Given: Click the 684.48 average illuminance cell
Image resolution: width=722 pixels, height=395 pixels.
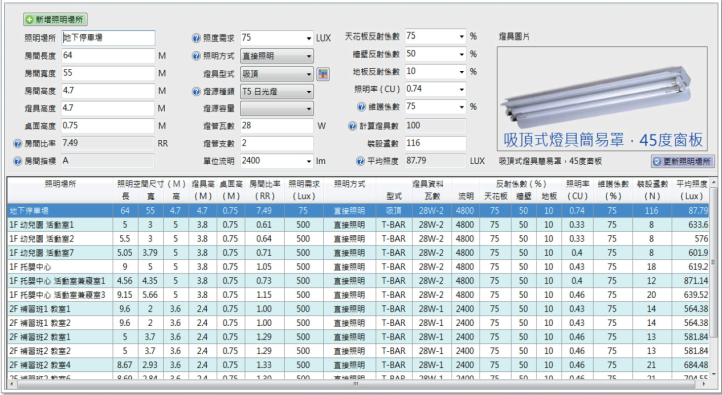Looking at the screenshot, I should point(691,365).
